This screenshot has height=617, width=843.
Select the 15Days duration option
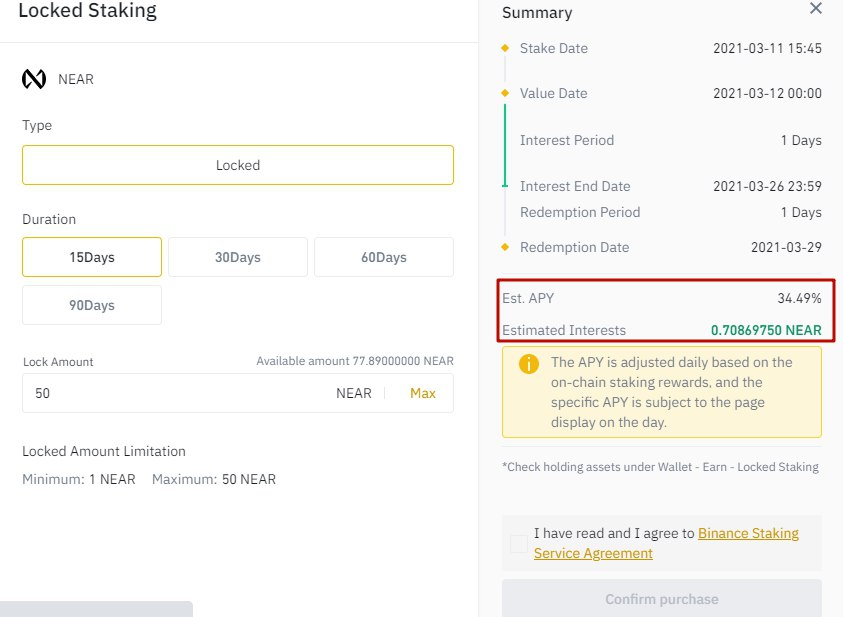pos(92,257)
